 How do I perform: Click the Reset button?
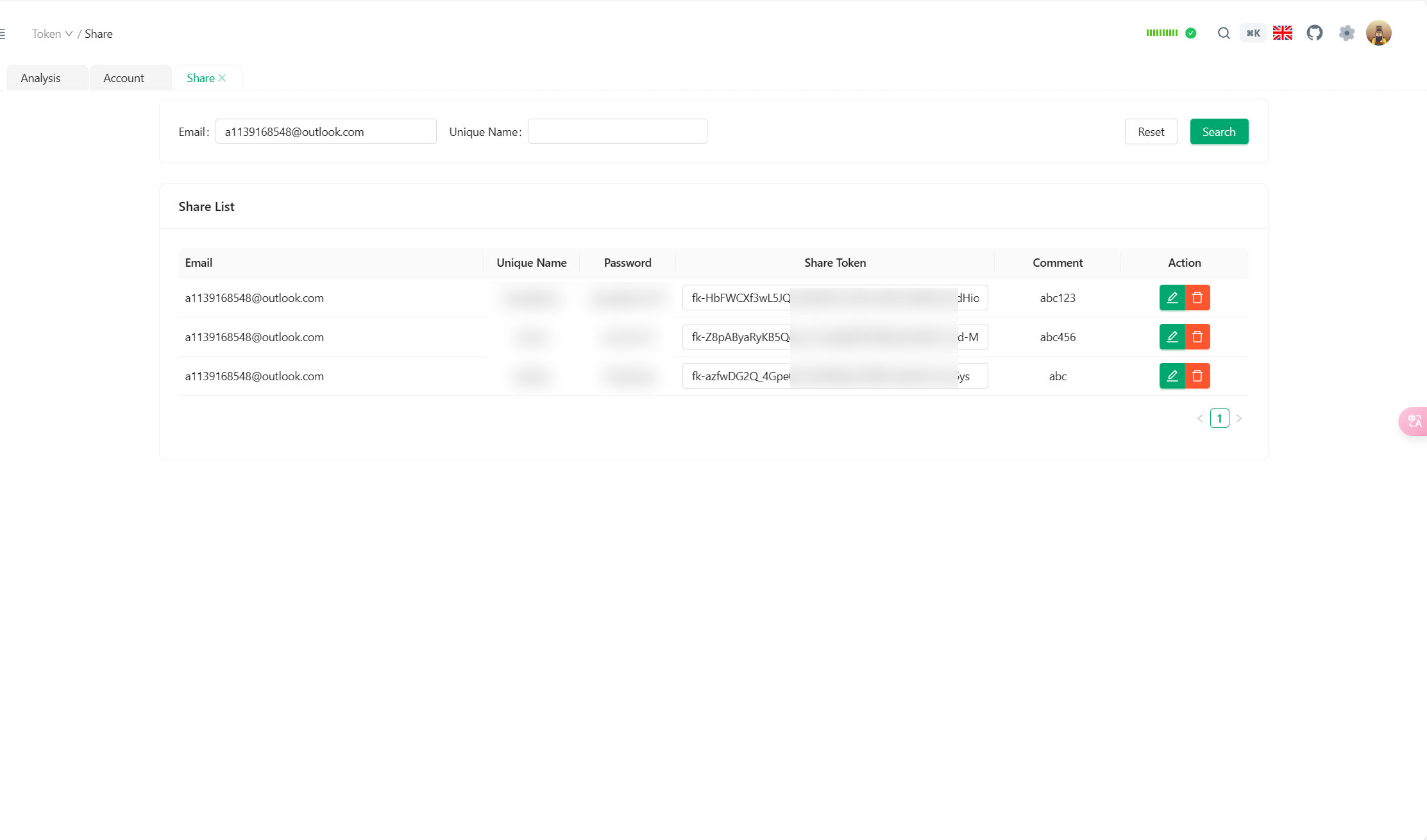coord(1151,131)
